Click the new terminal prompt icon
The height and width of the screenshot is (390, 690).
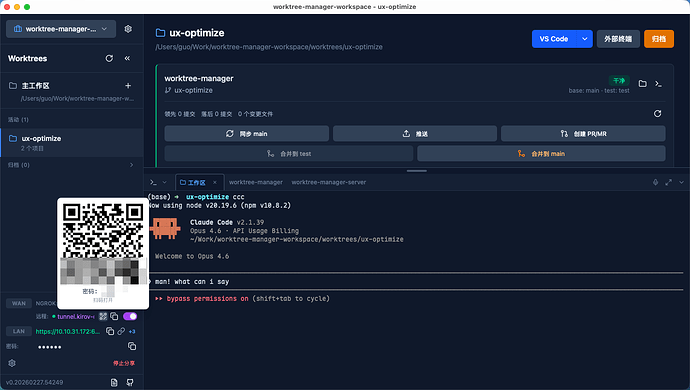[153, 182]
